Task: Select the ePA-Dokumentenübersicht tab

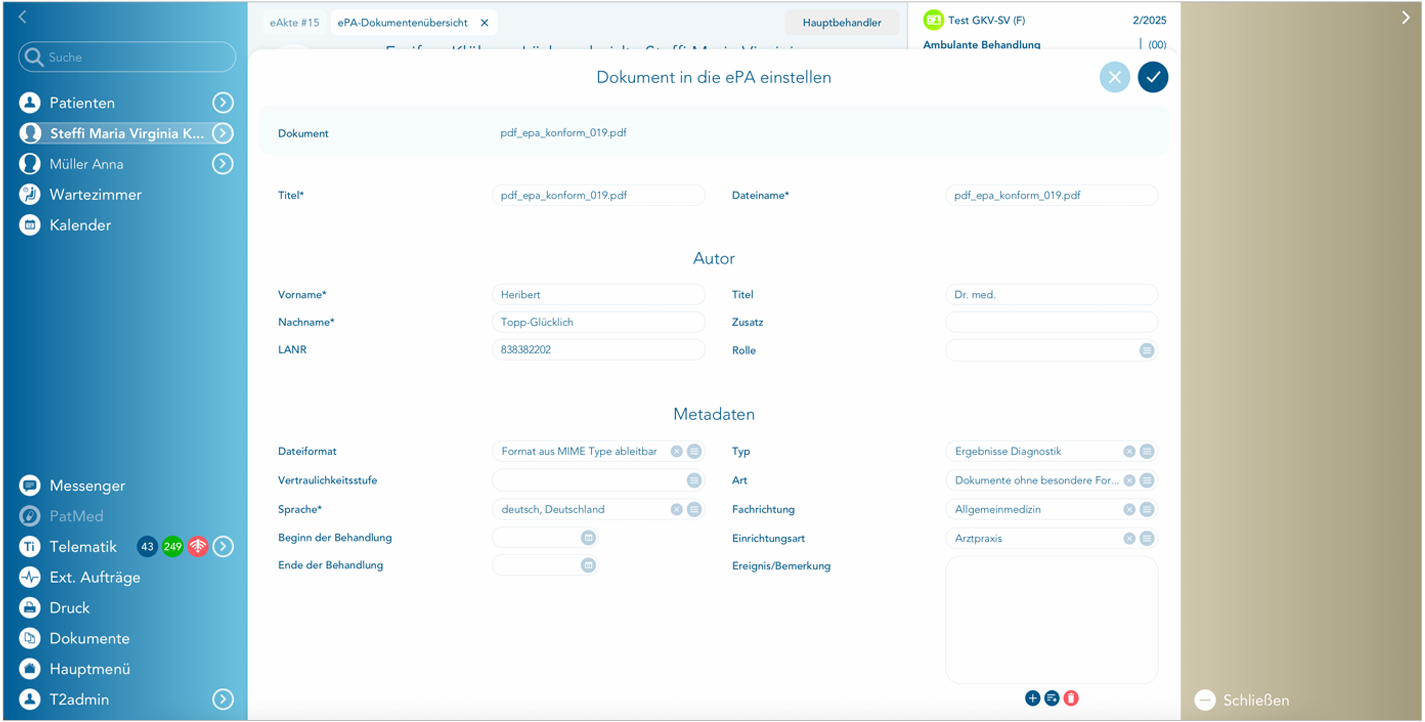Action: 402,22
